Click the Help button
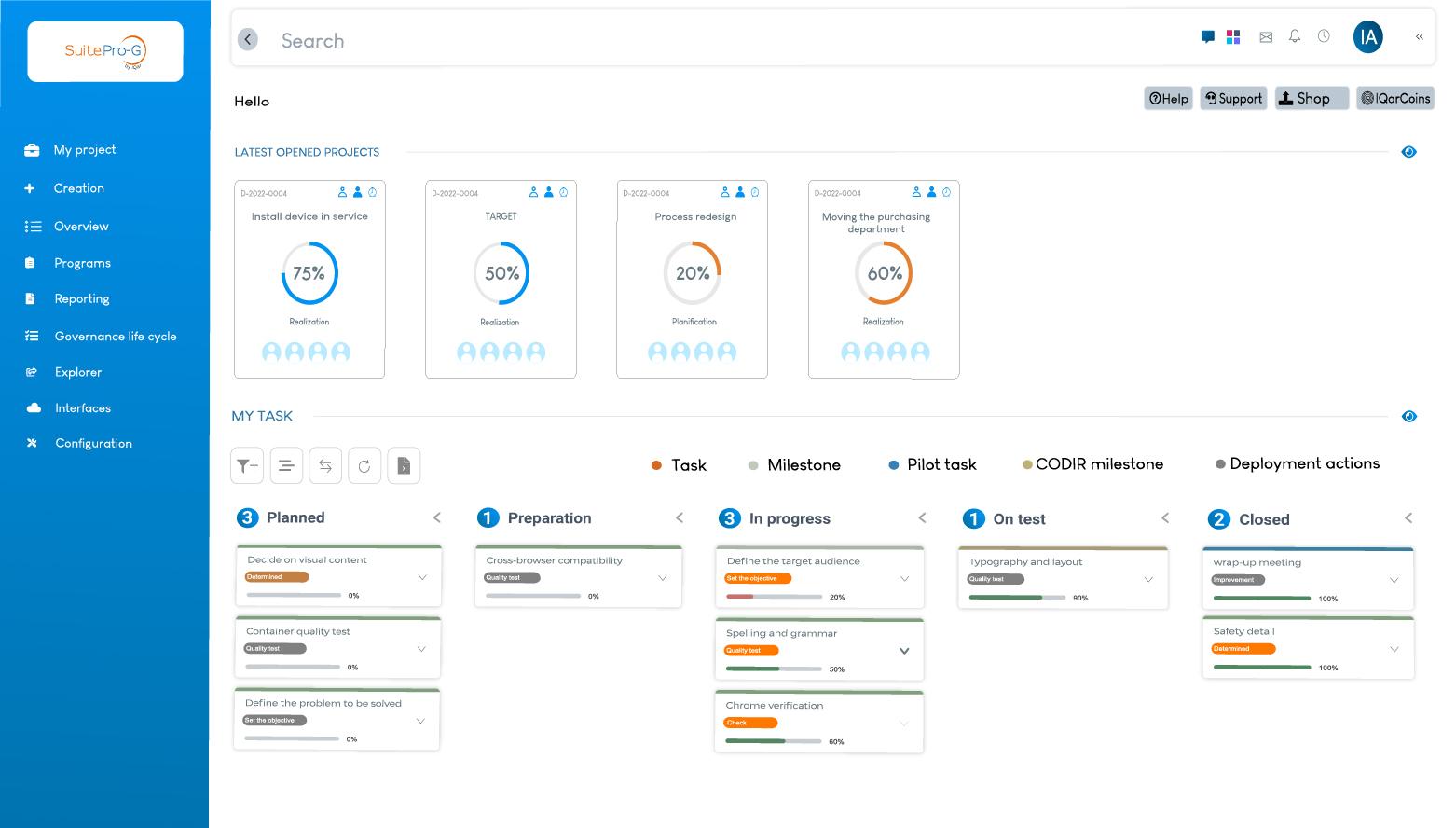The image size is (1456, 828). coord(1168,98)
